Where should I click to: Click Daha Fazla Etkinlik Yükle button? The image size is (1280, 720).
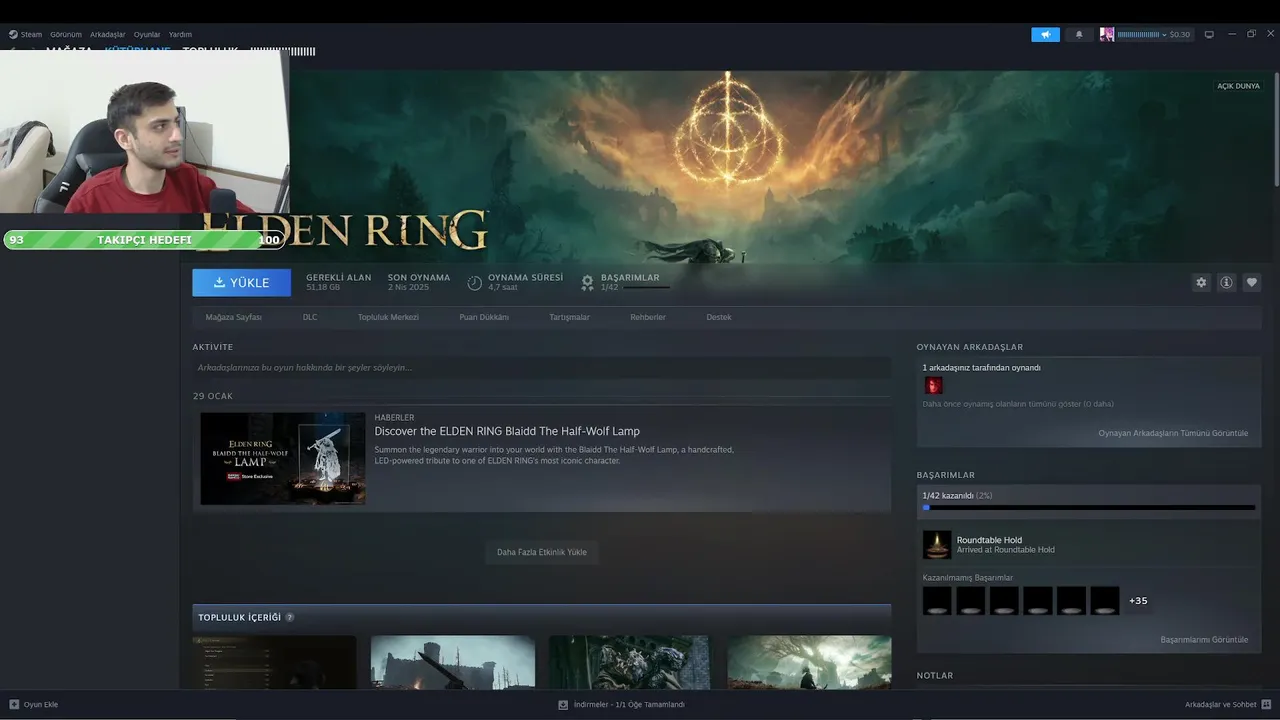(x=542, y=552)
